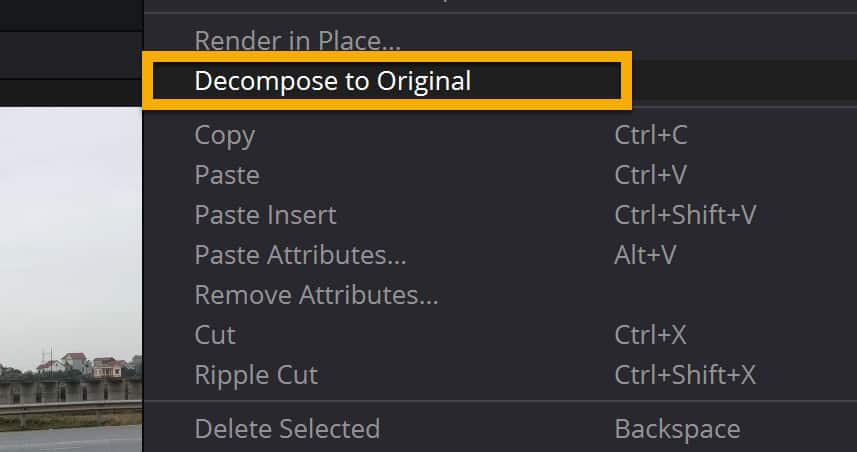Click the Backspace shortcut label
The width and height of the screenshot is (857, 452).
click(678, 428)
